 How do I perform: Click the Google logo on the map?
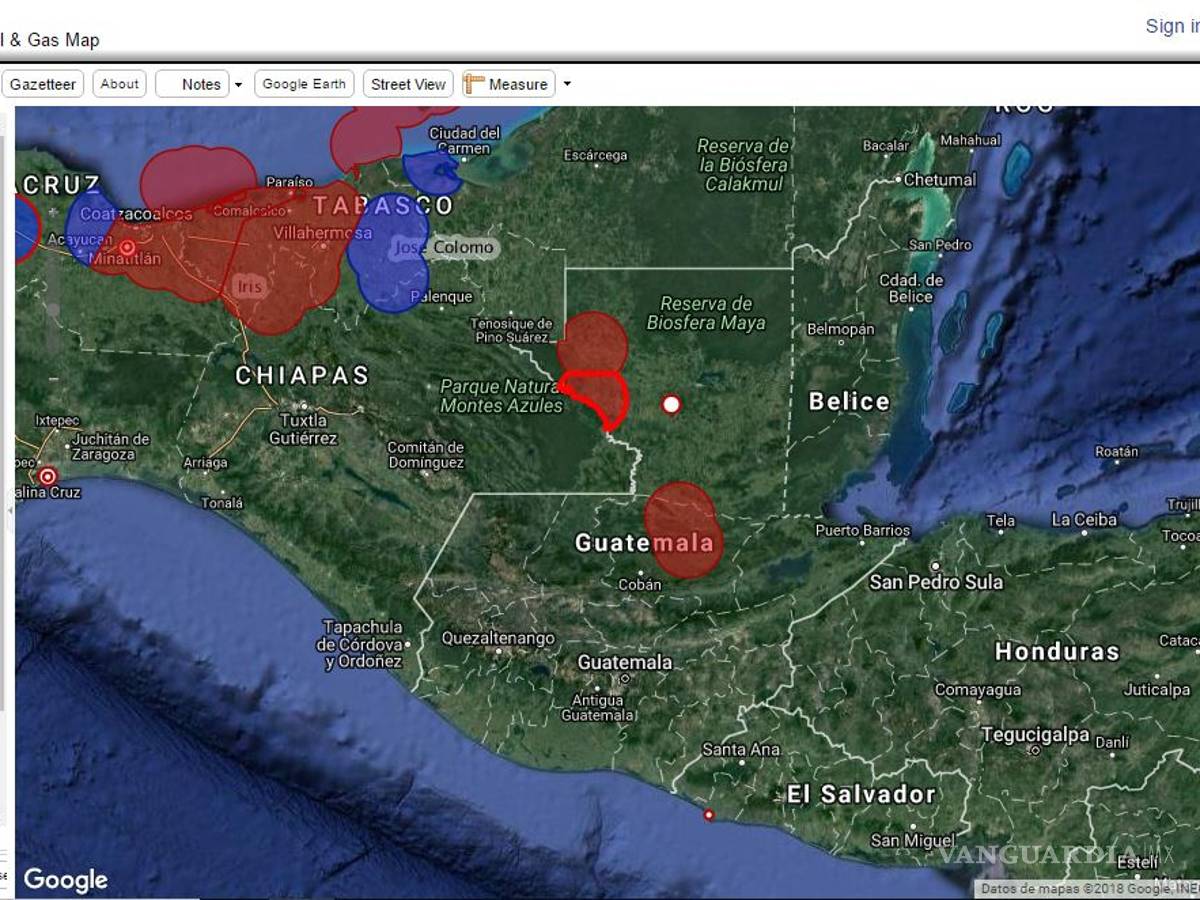(x=65, y=879)
